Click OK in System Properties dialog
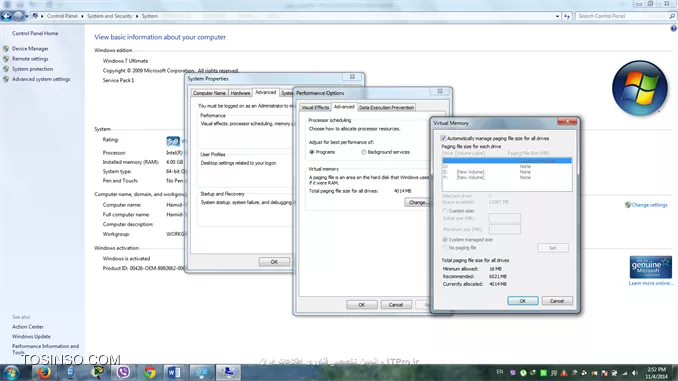This screenshot has height=381, width=678. pyautogui.click(x=274, y=262)
